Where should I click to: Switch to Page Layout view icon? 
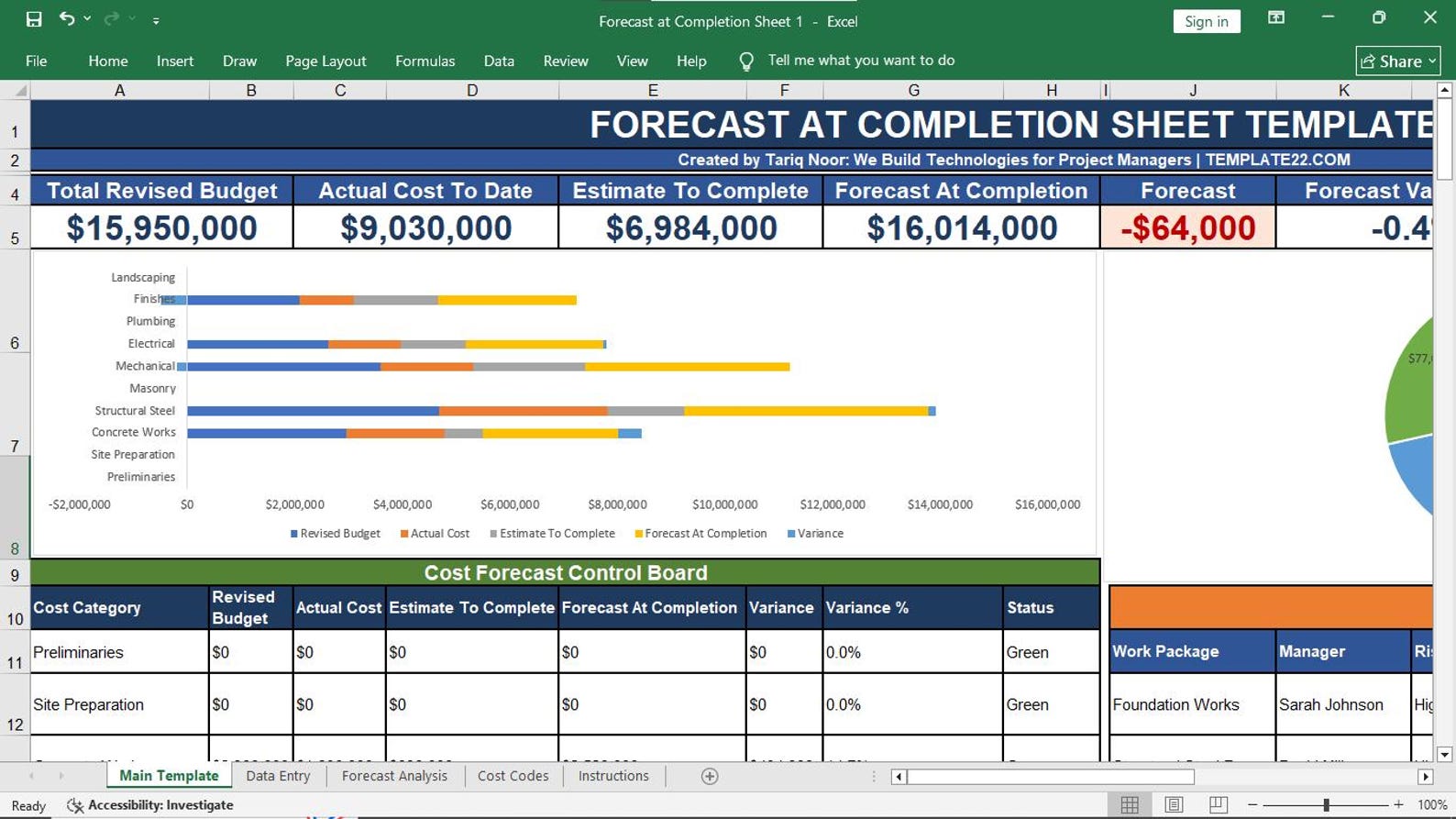[1174, 805]
